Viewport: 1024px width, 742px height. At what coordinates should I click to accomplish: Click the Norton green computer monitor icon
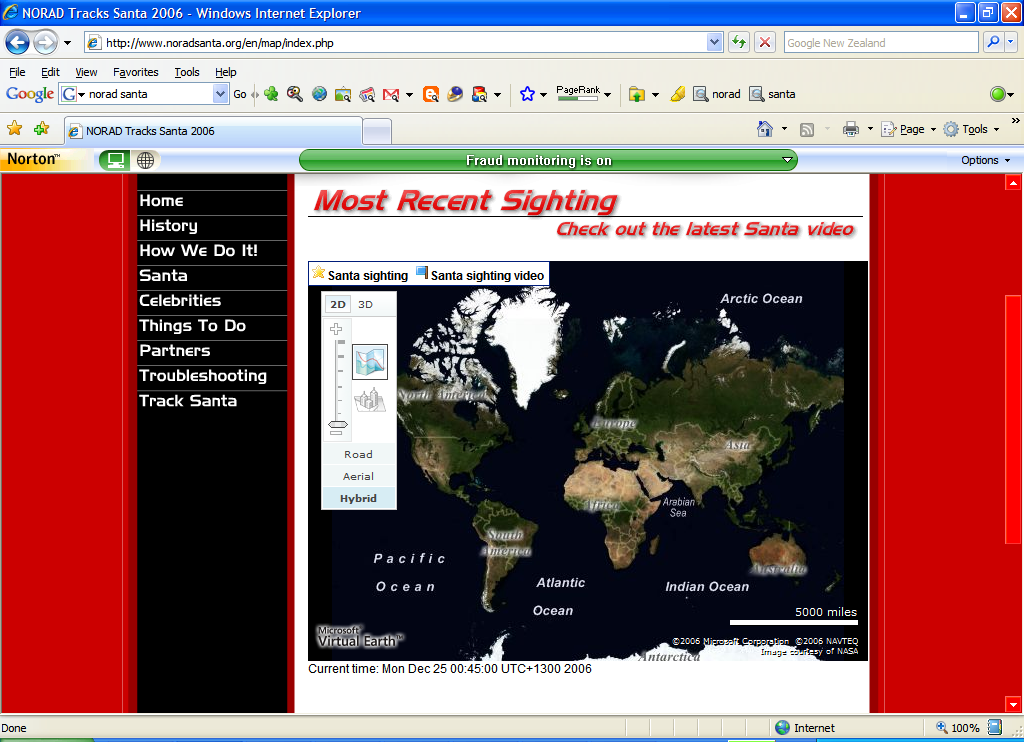click(115, 160)
